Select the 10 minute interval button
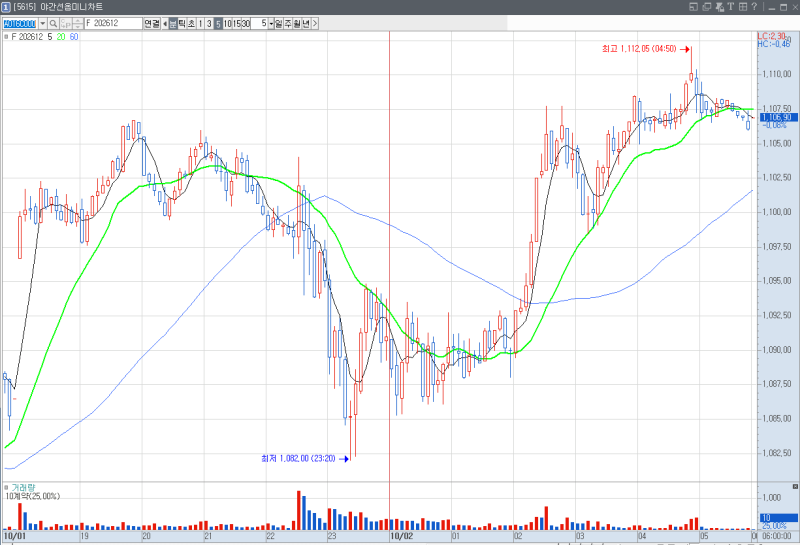The image size is (800, 545). [x=228, y=23]
